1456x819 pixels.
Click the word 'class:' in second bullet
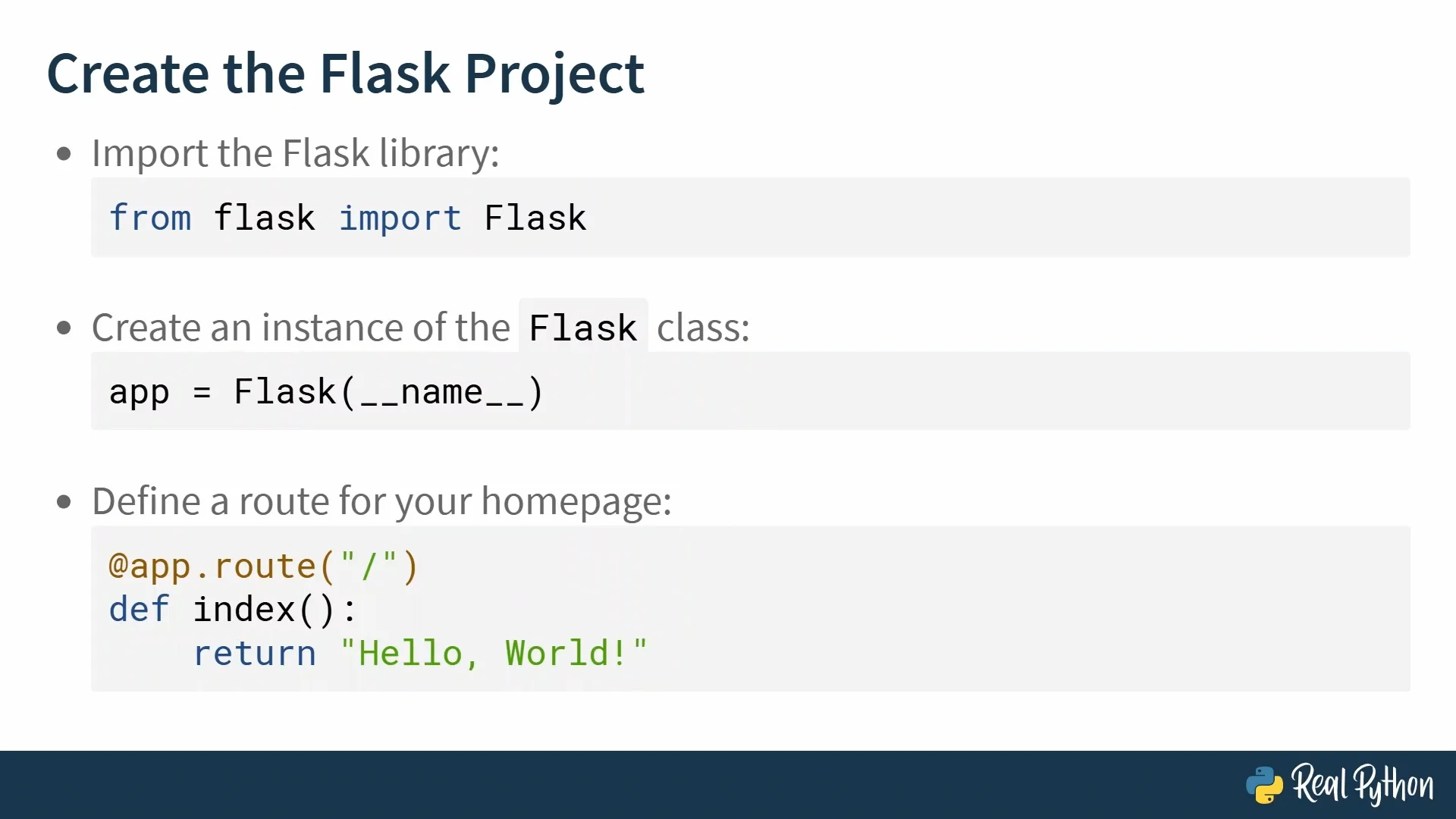[x=703, y=328]
